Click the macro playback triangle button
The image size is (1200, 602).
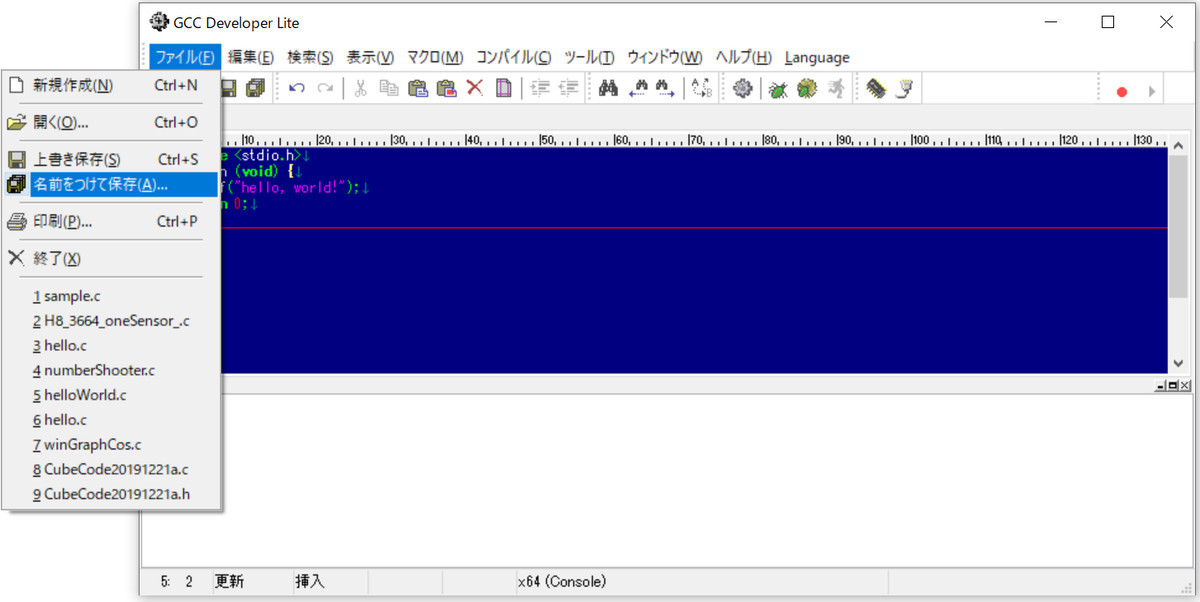pyautogui.click(x=1151, y=91)
